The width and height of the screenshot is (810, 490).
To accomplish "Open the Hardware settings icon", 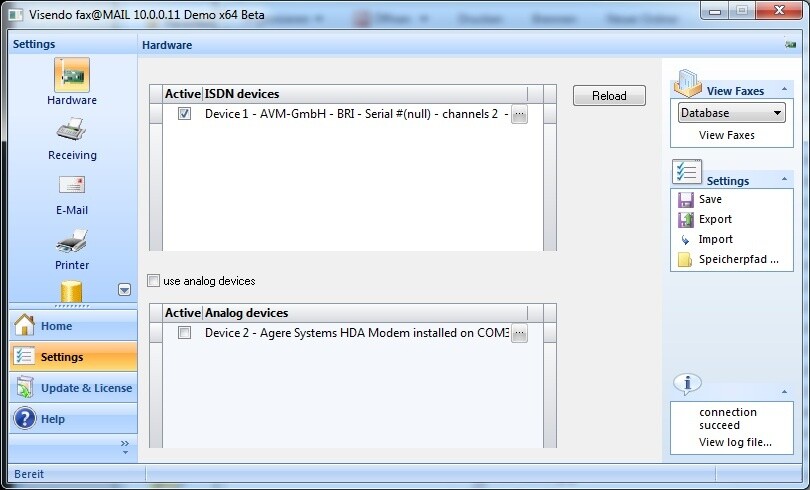I will pyautogui.click(x=72, y=75).
